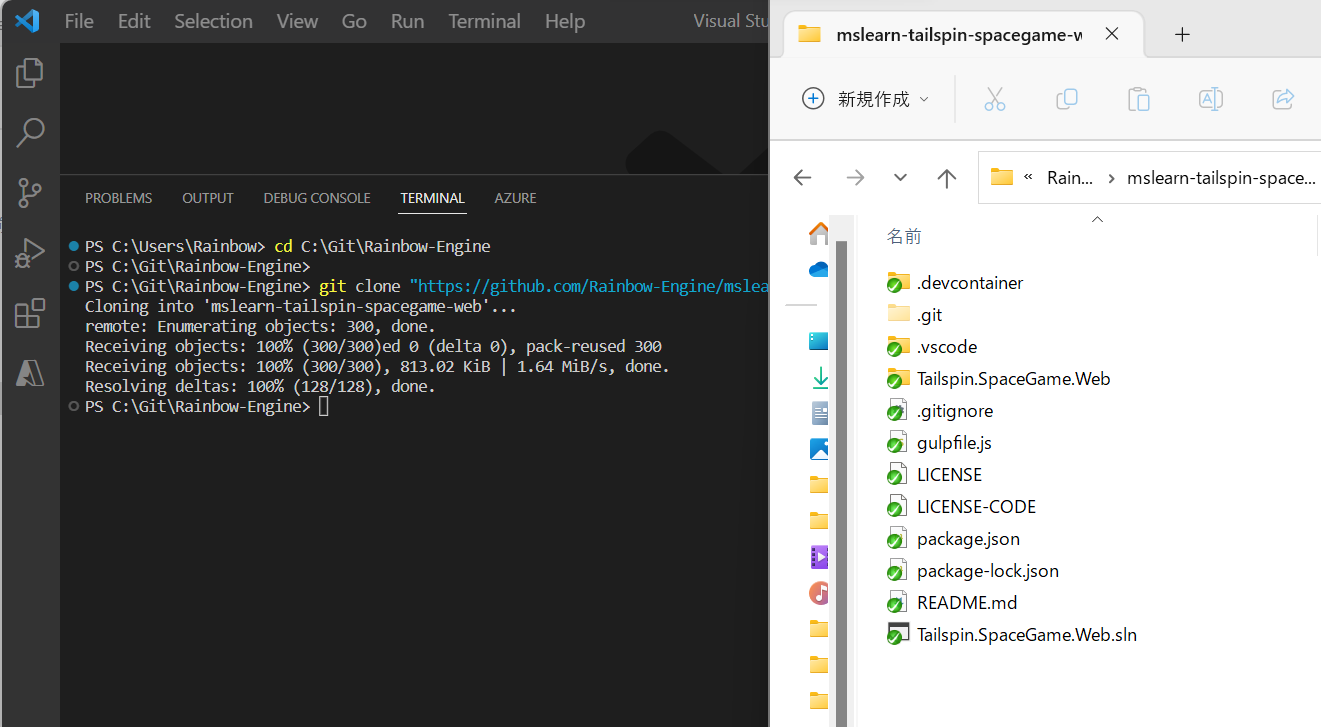
Task: Expand hidden path chevrons in address bar
Action: coord(1027,178)
